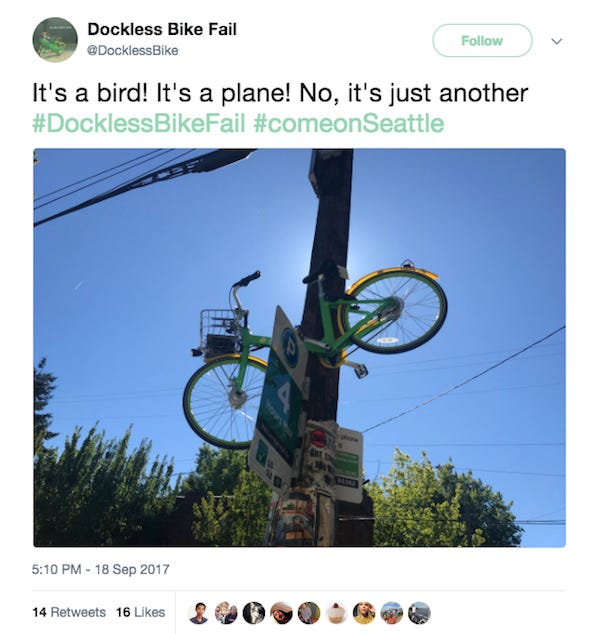The width and height of the screenshot is (600, 634).
Task: View the 14 Retweets list
Action: [x=69, y=612]
